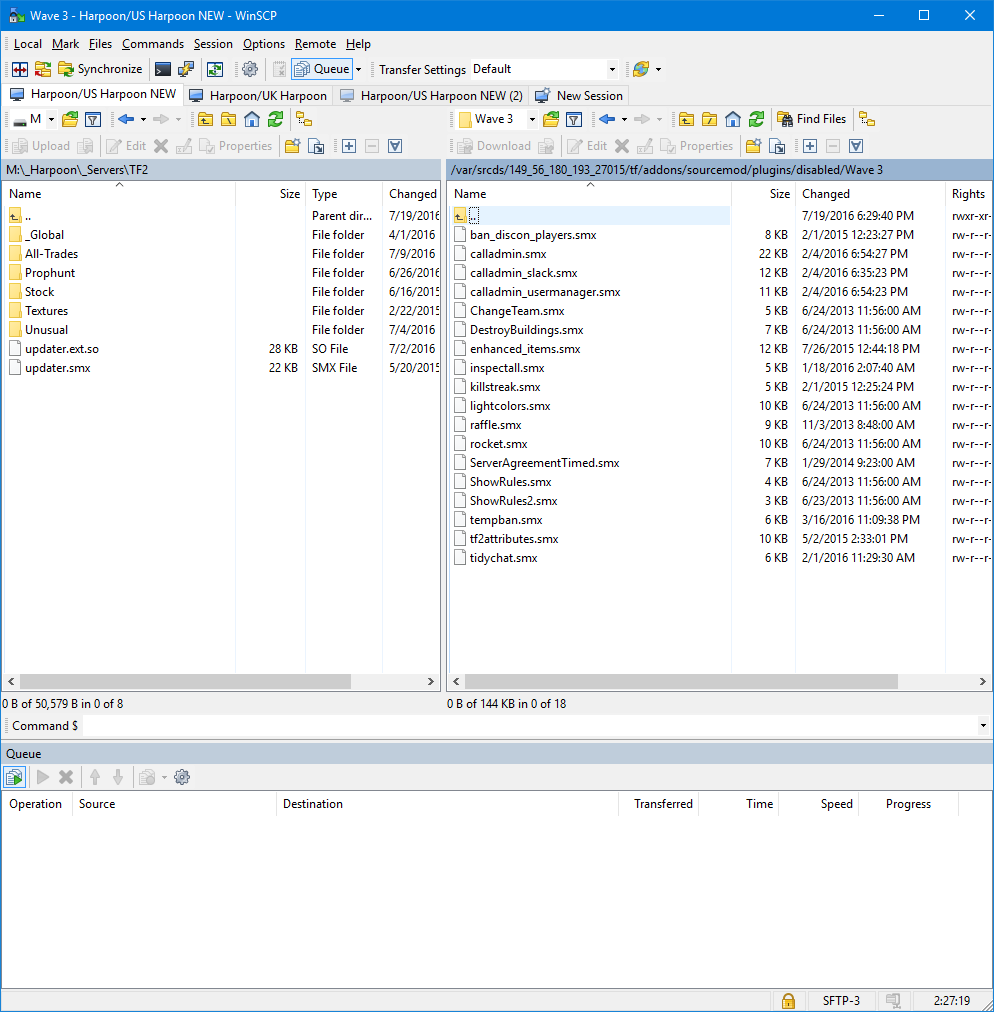Select the ServerAgreementTimed.smx file
The height and width of the screenshot is (1012, 994).
[x=544, y=463]
